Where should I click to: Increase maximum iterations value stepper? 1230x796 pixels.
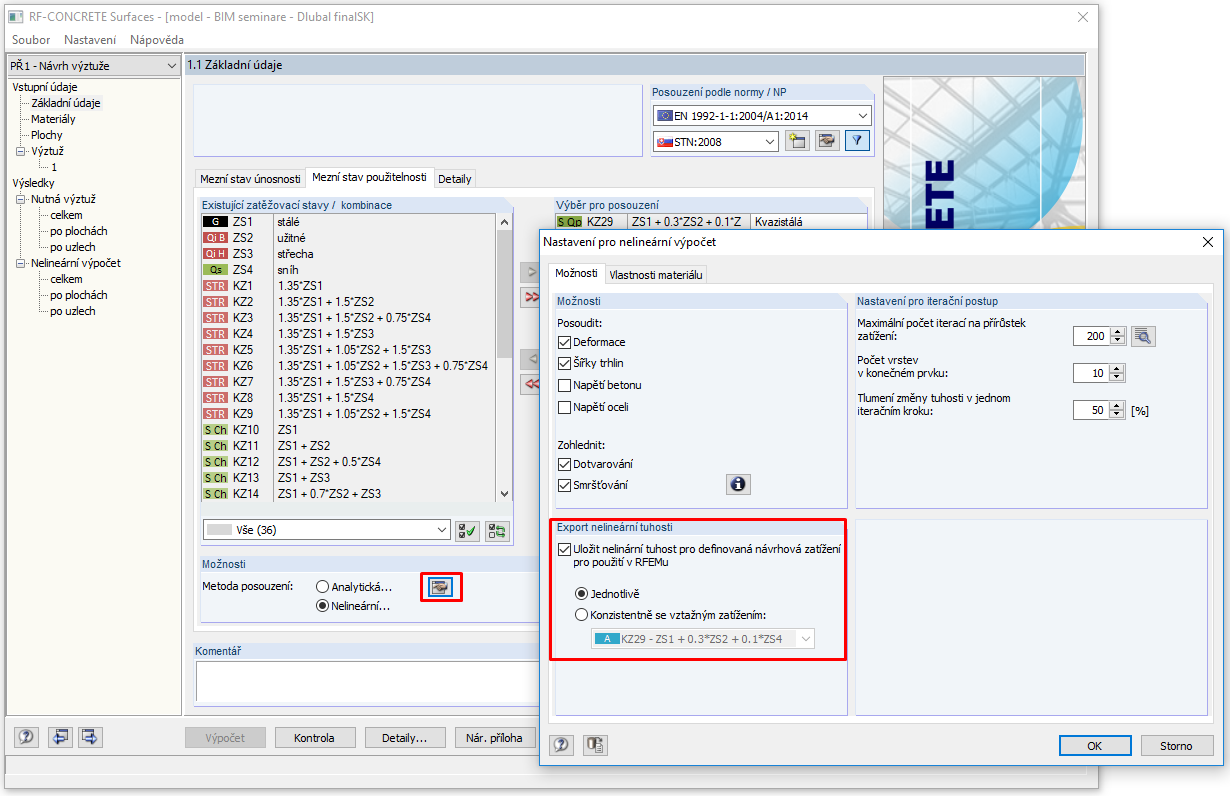point(1118,331)
